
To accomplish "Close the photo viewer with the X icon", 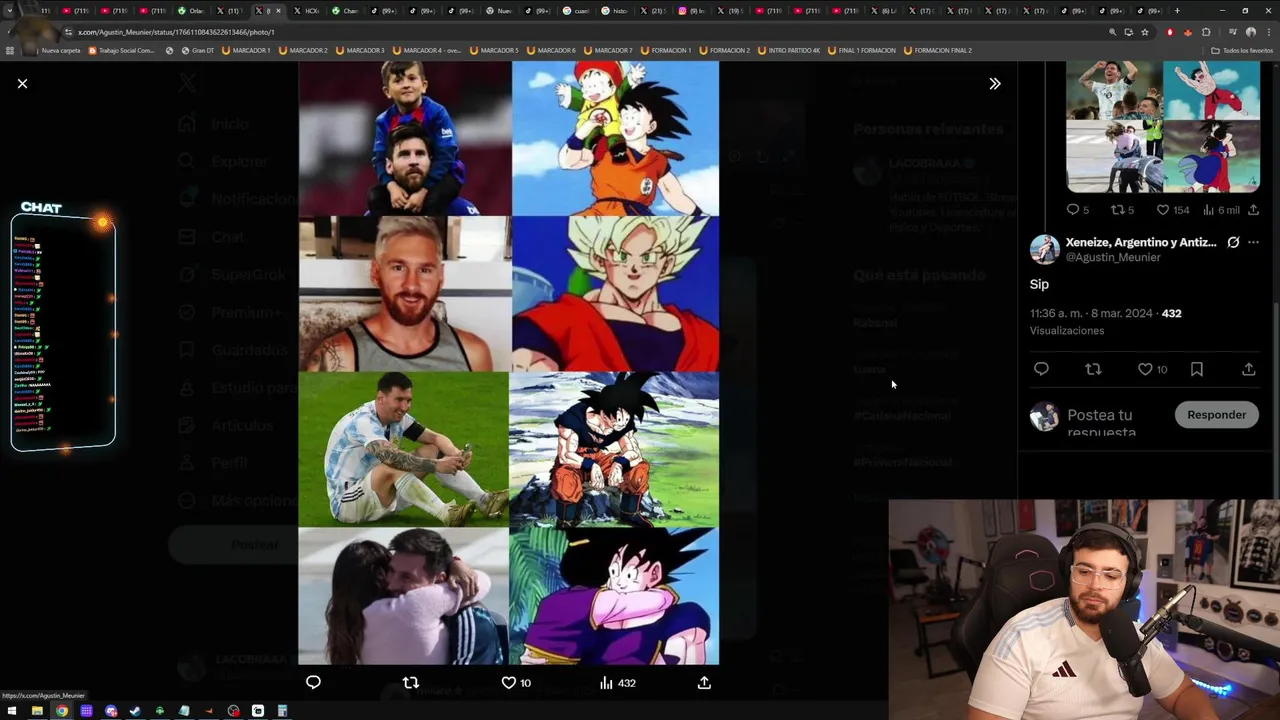I will pos(22,84).
